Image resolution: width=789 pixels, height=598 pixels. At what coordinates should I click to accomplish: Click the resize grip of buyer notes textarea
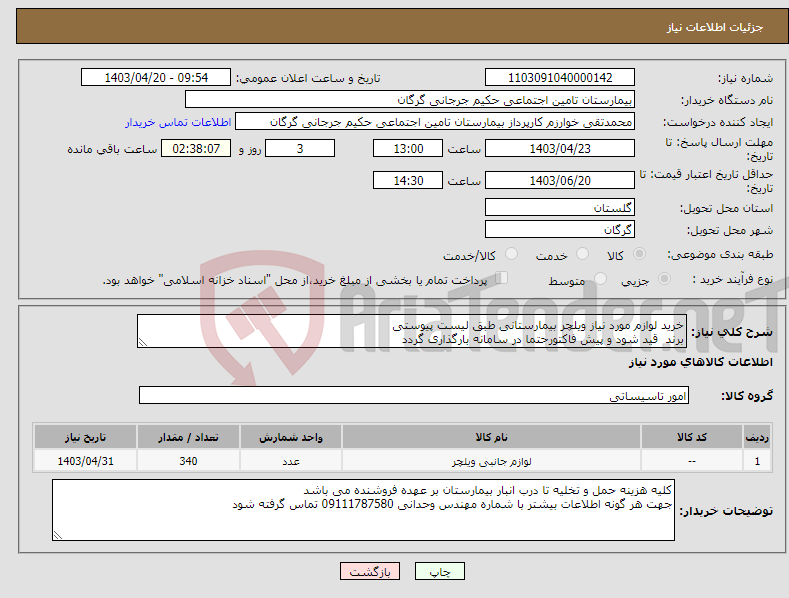click(58, 535)
